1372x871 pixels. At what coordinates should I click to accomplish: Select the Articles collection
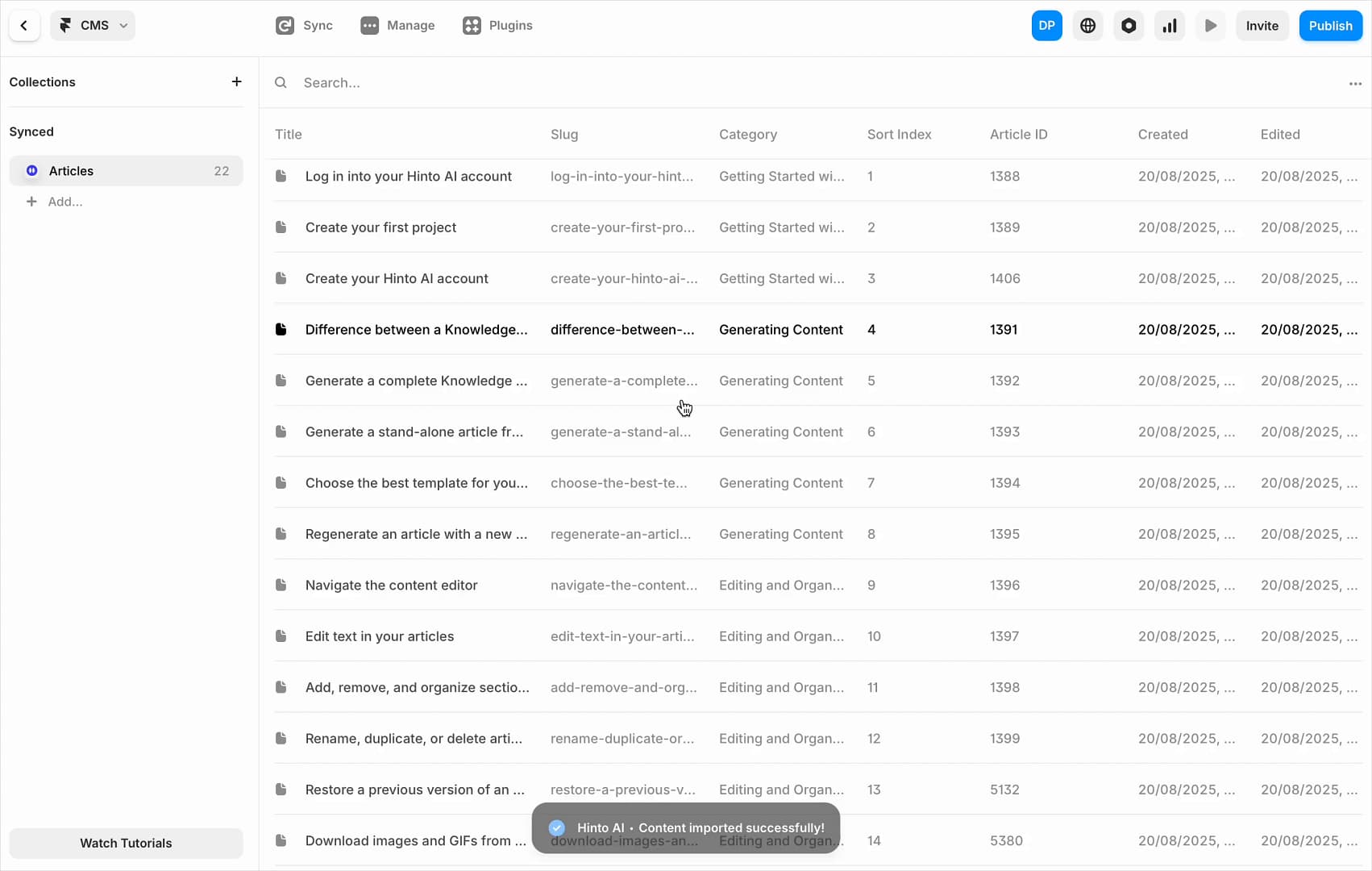(x=126, y=171)
